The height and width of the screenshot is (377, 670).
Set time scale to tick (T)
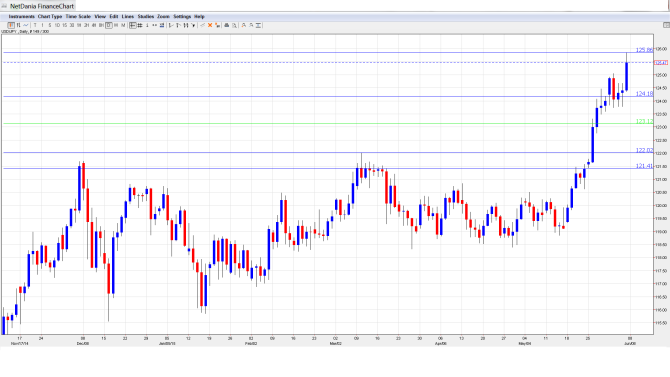35,26
